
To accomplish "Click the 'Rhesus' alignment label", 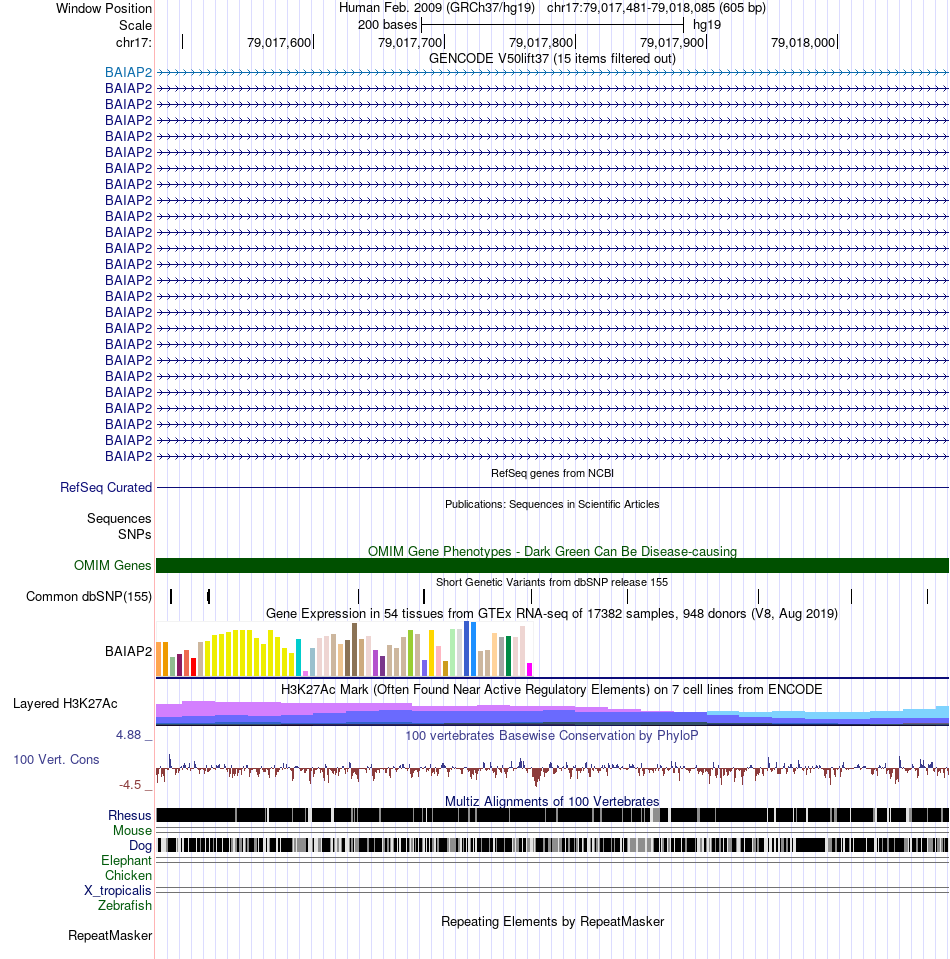I will [130, 816].
